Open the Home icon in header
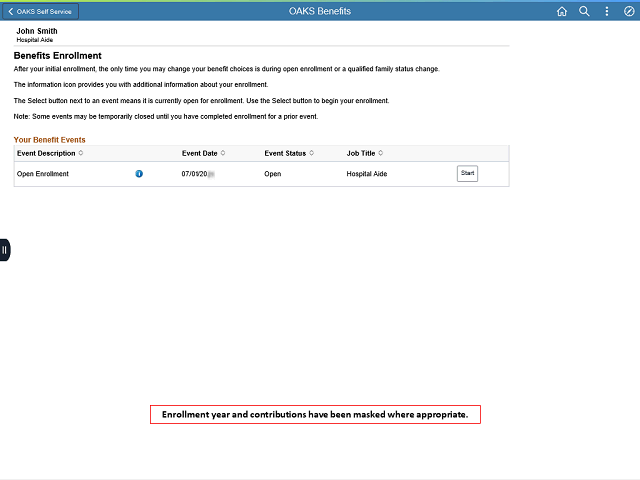Image resolution: width=640 pixels, height=480 pixels. click(x=562, y=11)
